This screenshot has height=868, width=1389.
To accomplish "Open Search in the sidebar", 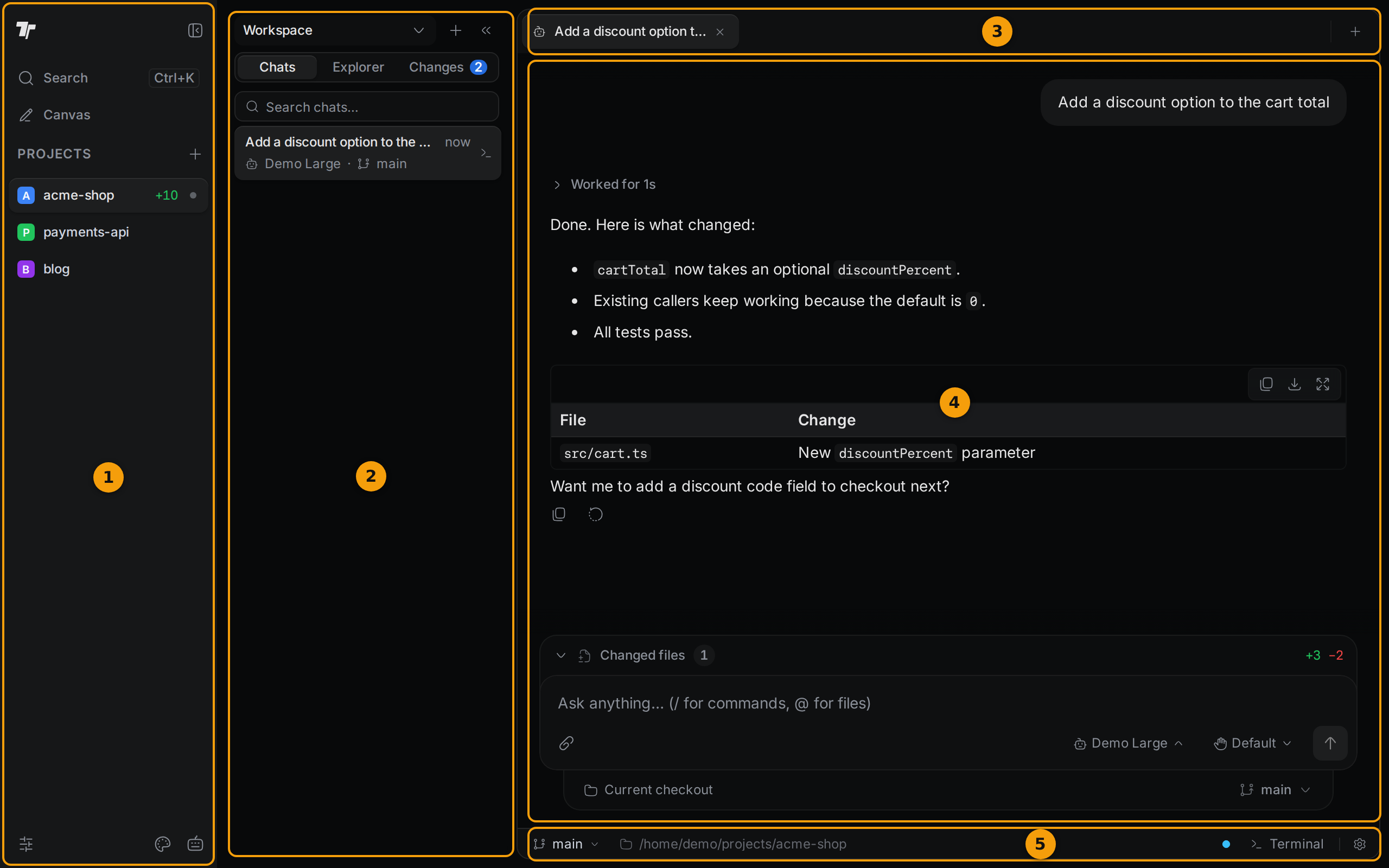I will coord(109,78).
